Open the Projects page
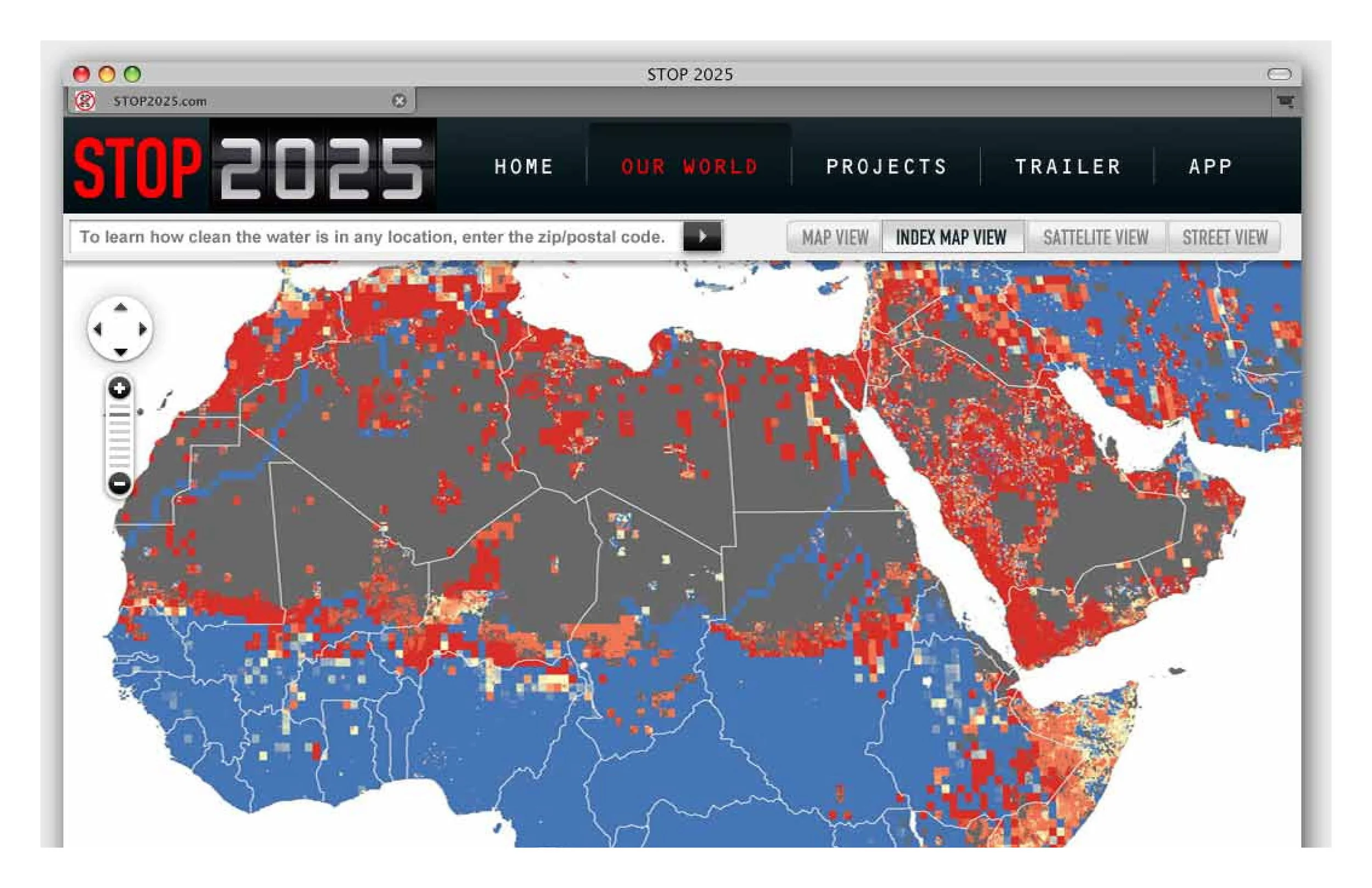Image resolution: width=1372 pixels, height=888 pixels. pyautogui.click(x=886, y=167)
